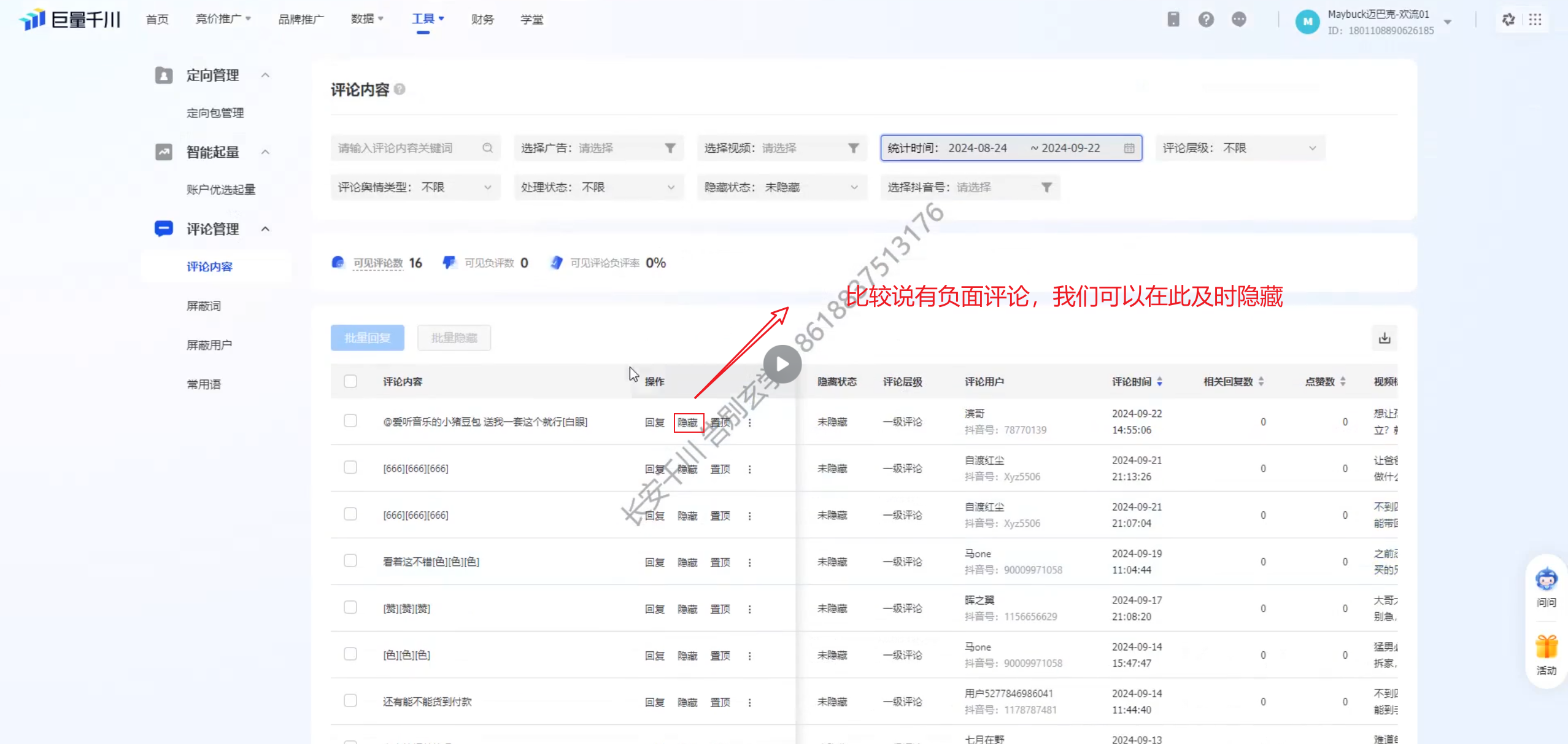Toggle the select-all checkbox in table header
This screenshot has height=744, width=1568.
[x=350, y=381]
